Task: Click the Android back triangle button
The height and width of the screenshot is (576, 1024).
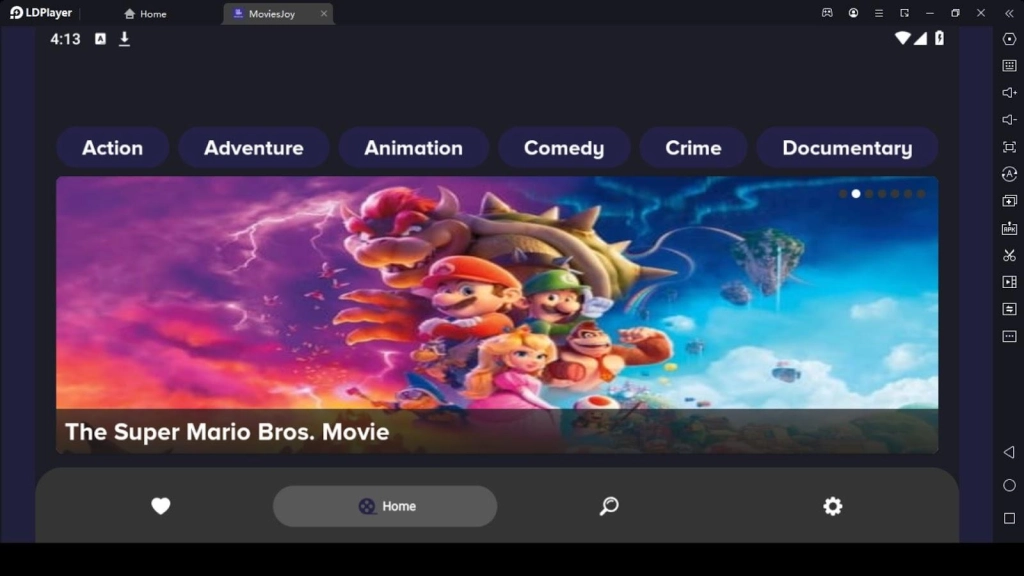Action: pos(1009,452)
